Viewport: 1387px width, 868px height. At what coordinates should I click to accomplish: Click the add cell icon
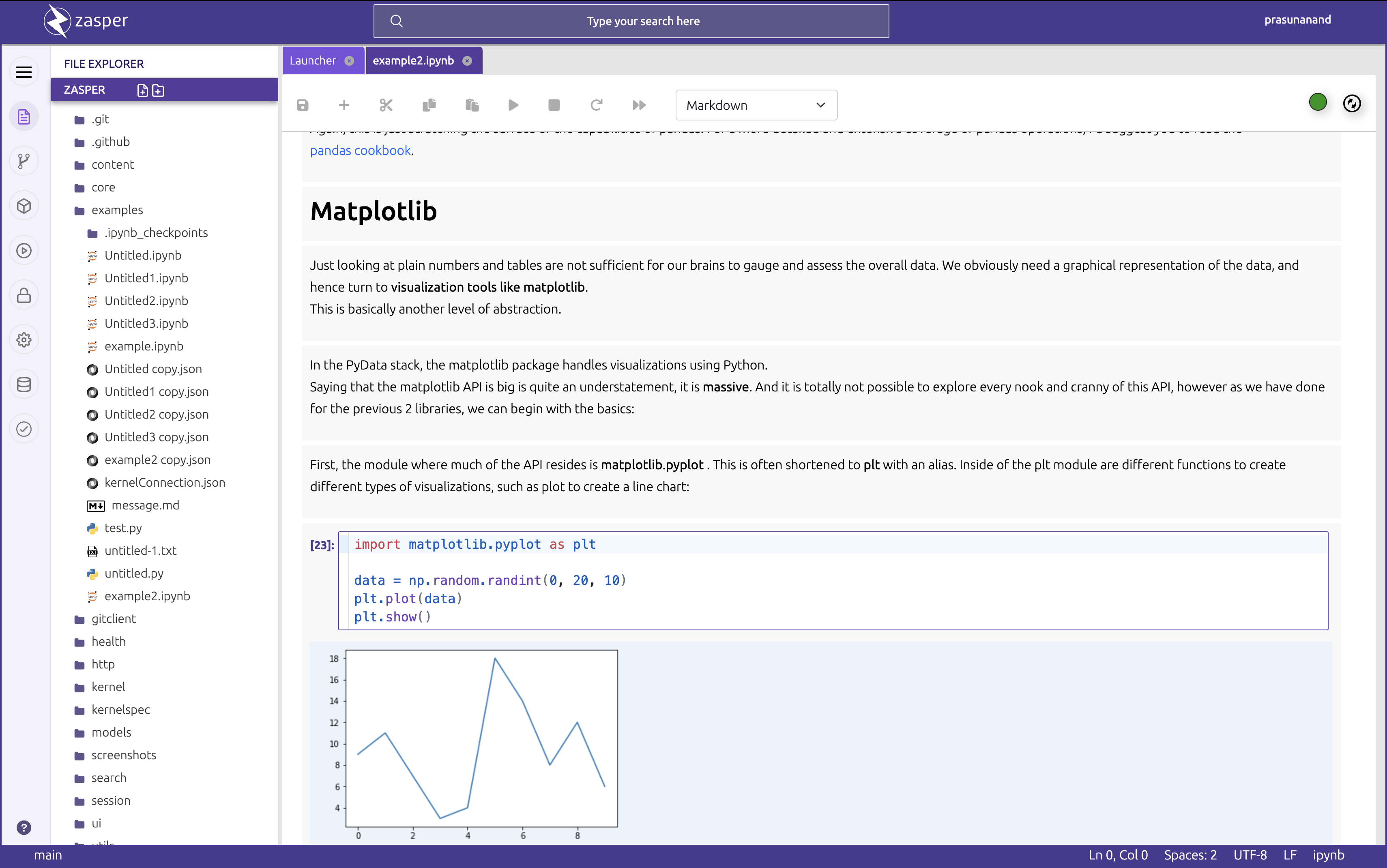point(344,105)
